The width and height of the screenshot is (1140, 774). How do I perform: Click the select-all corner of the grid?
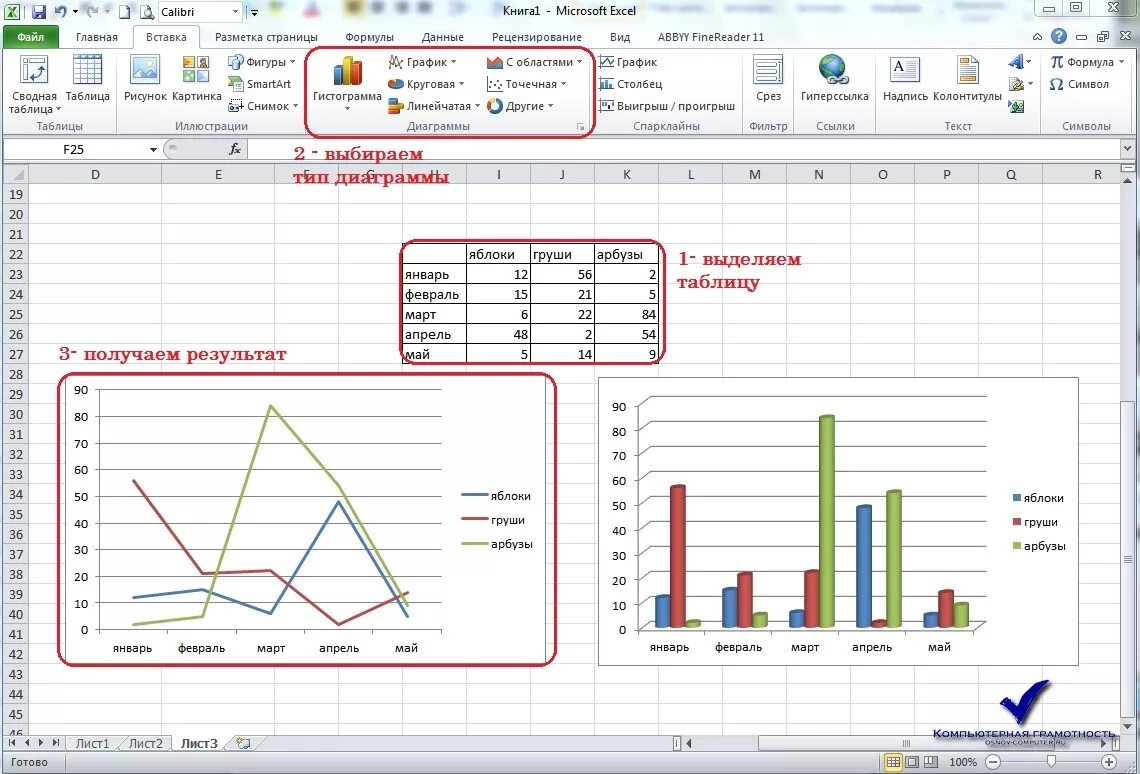[15, 174]
